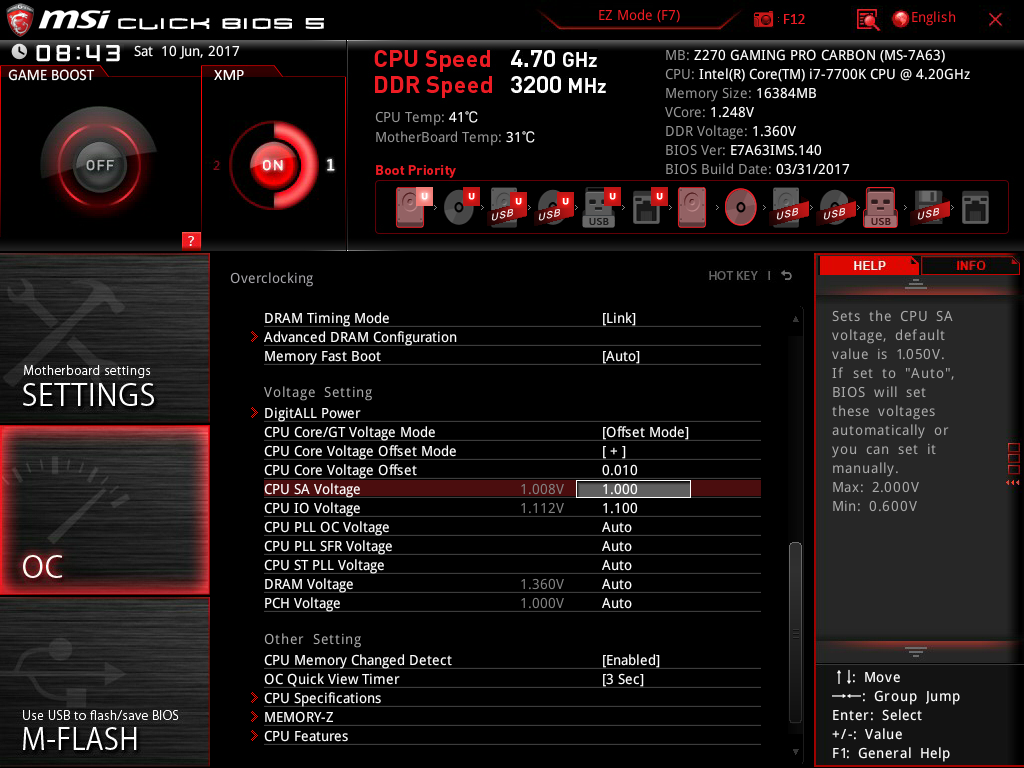The width and height of the screenshot is (1024, 768).
Task: Select the CPU ST PLL Voltage Auto value
Action: point(616,565)
